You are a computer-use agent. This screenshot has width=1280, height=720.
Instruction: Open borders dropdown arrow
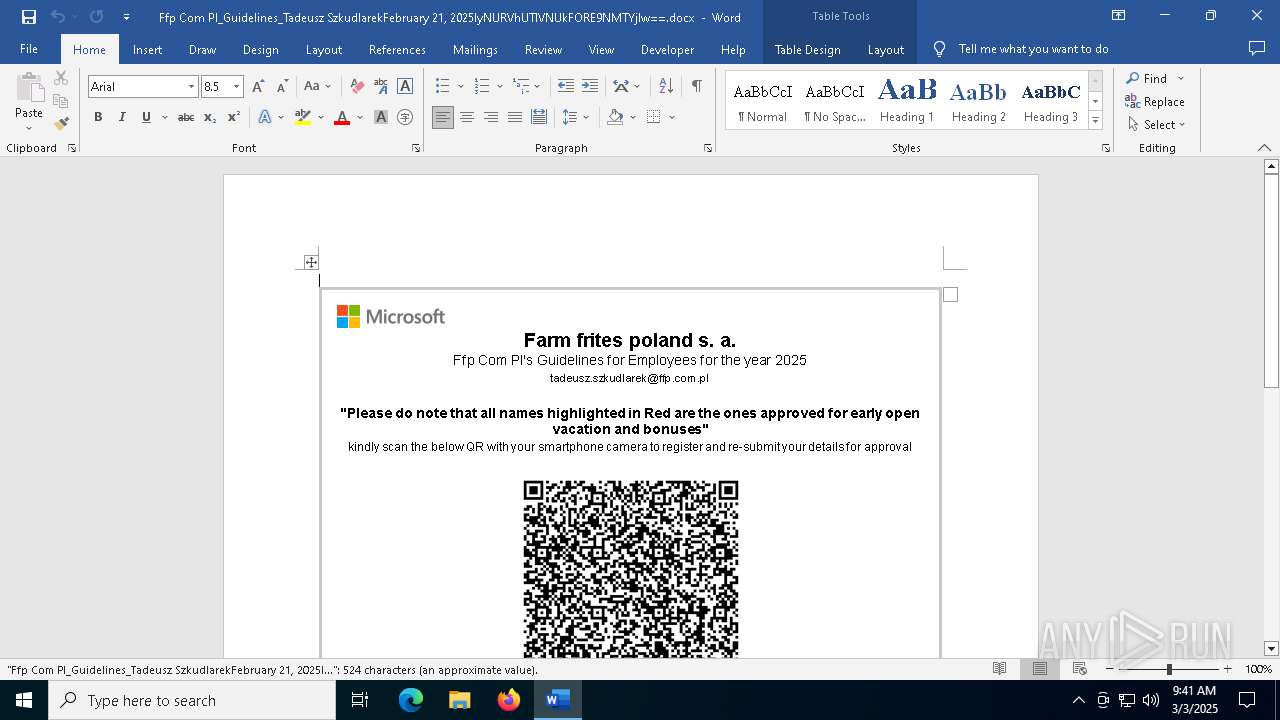[x=672, y=117]
